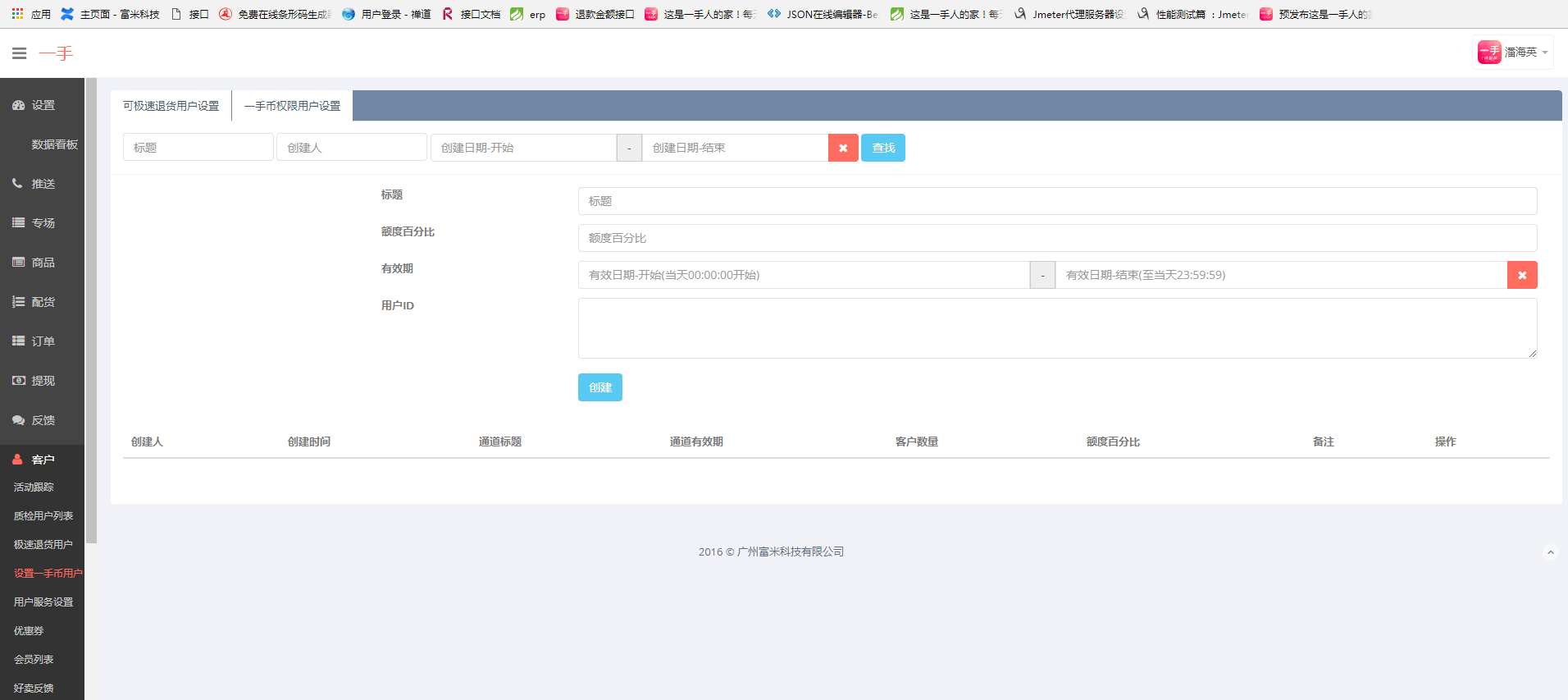This screenshot has width=1568, height=700.
Task: Switch to 一手币权限用户设置 tab
Action: click(x=293, y=106)
